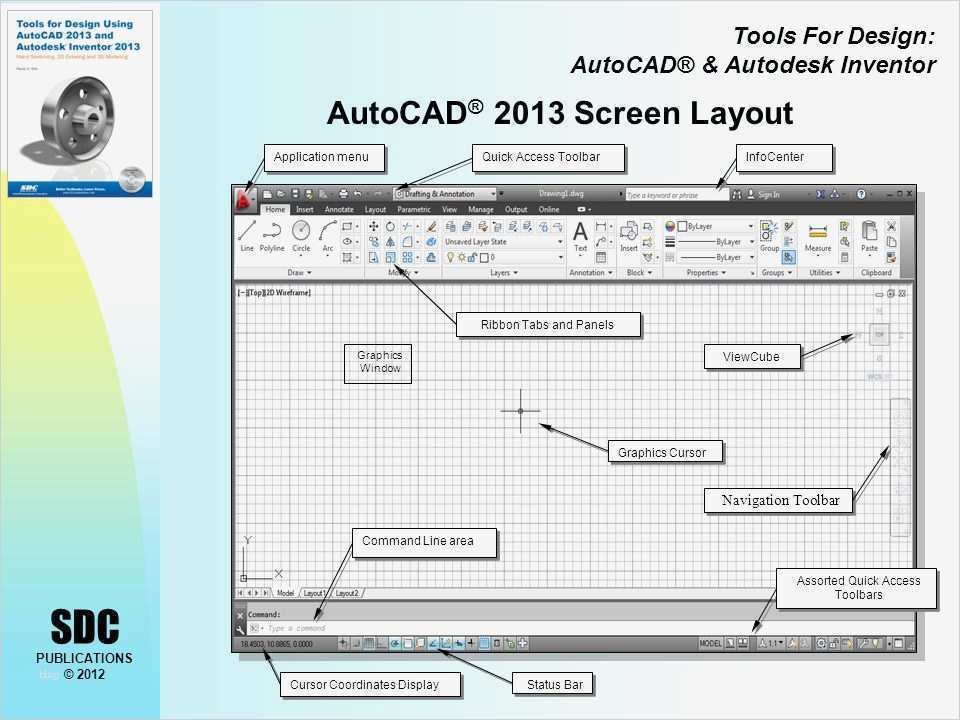Click the InfoCenter search binoculars icon
This screenshot has height=720, width=960.
(737, 194)
